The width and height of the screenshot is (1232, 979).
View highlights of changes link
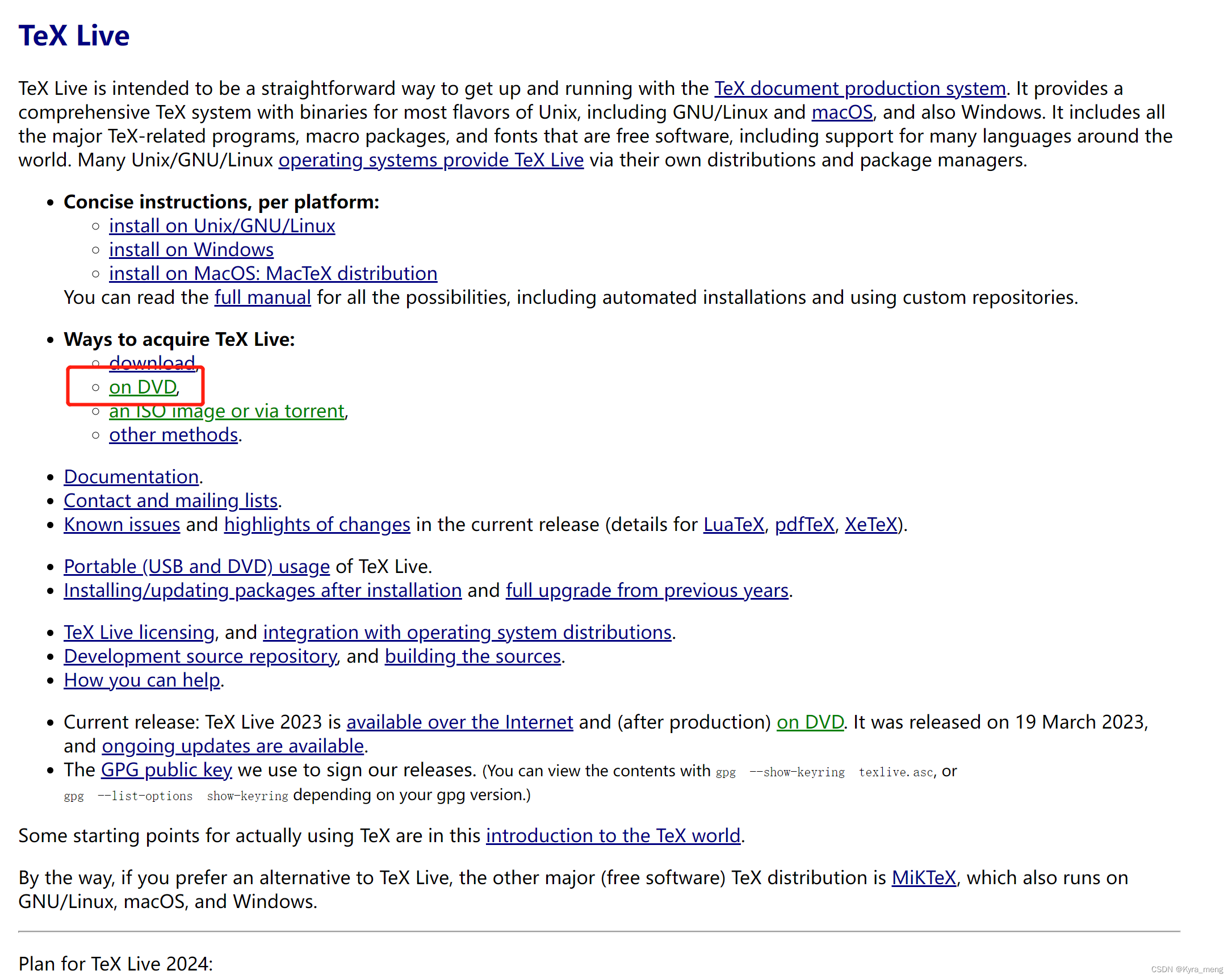[317, 525]
